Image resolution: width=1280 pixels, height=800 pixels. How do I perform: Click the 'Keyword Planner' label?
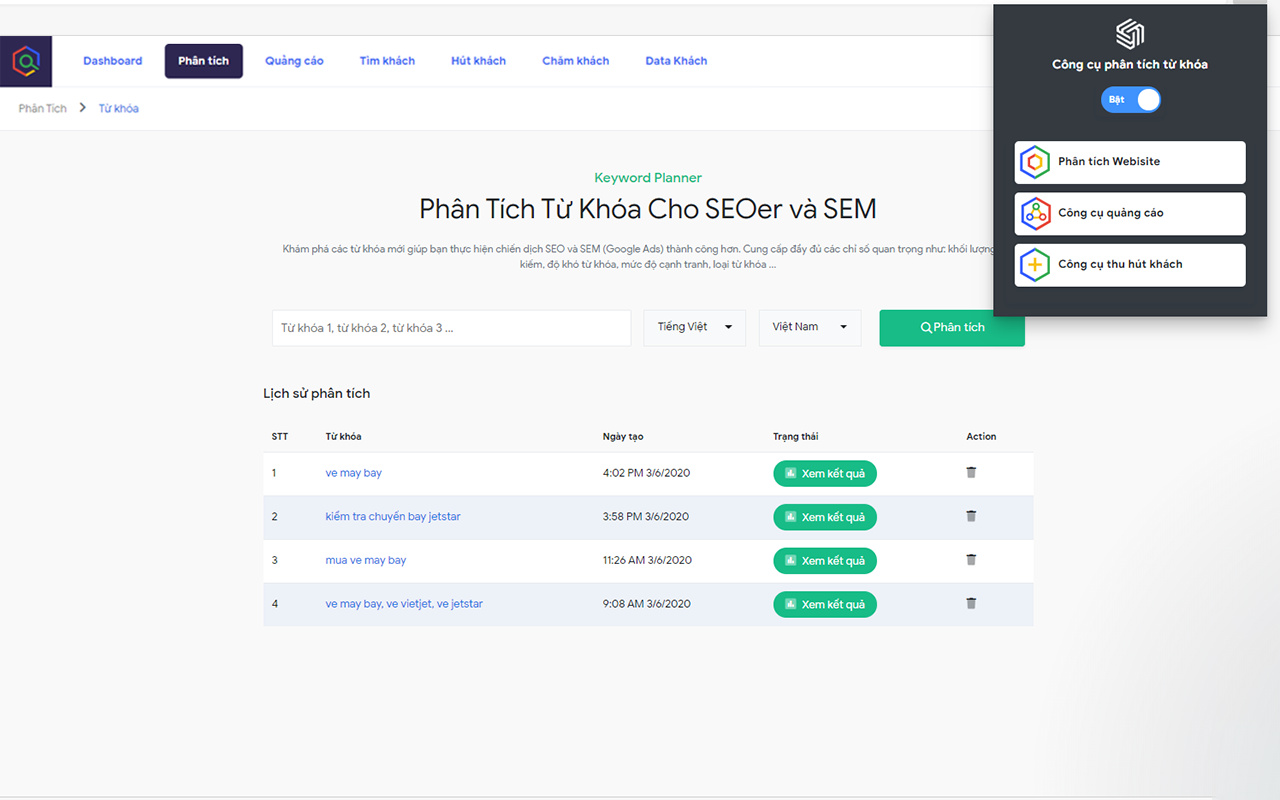pos(648,178)
